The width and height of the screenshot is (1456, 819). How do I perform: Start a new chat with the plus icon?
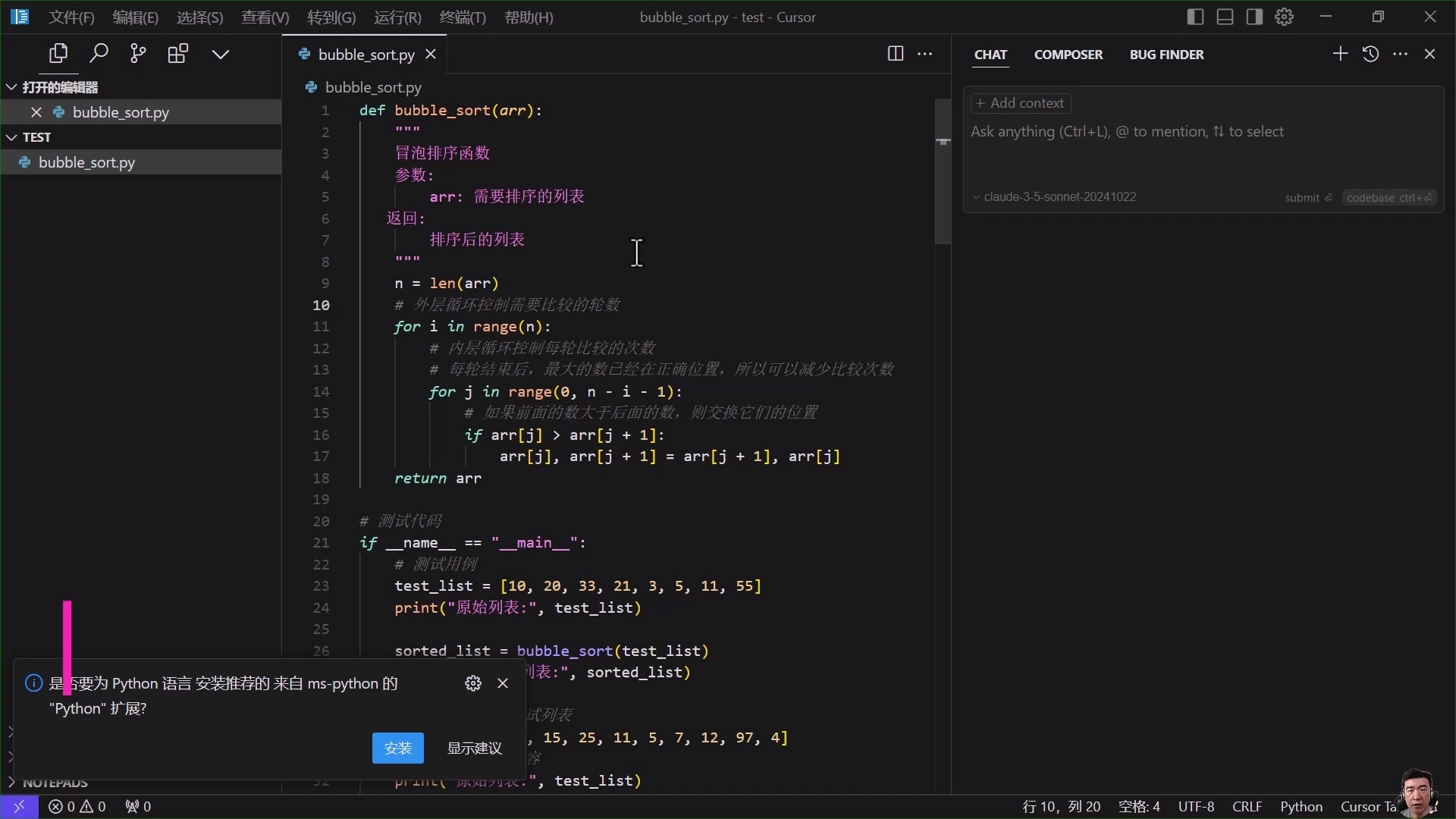click(x=1339, y=54)
